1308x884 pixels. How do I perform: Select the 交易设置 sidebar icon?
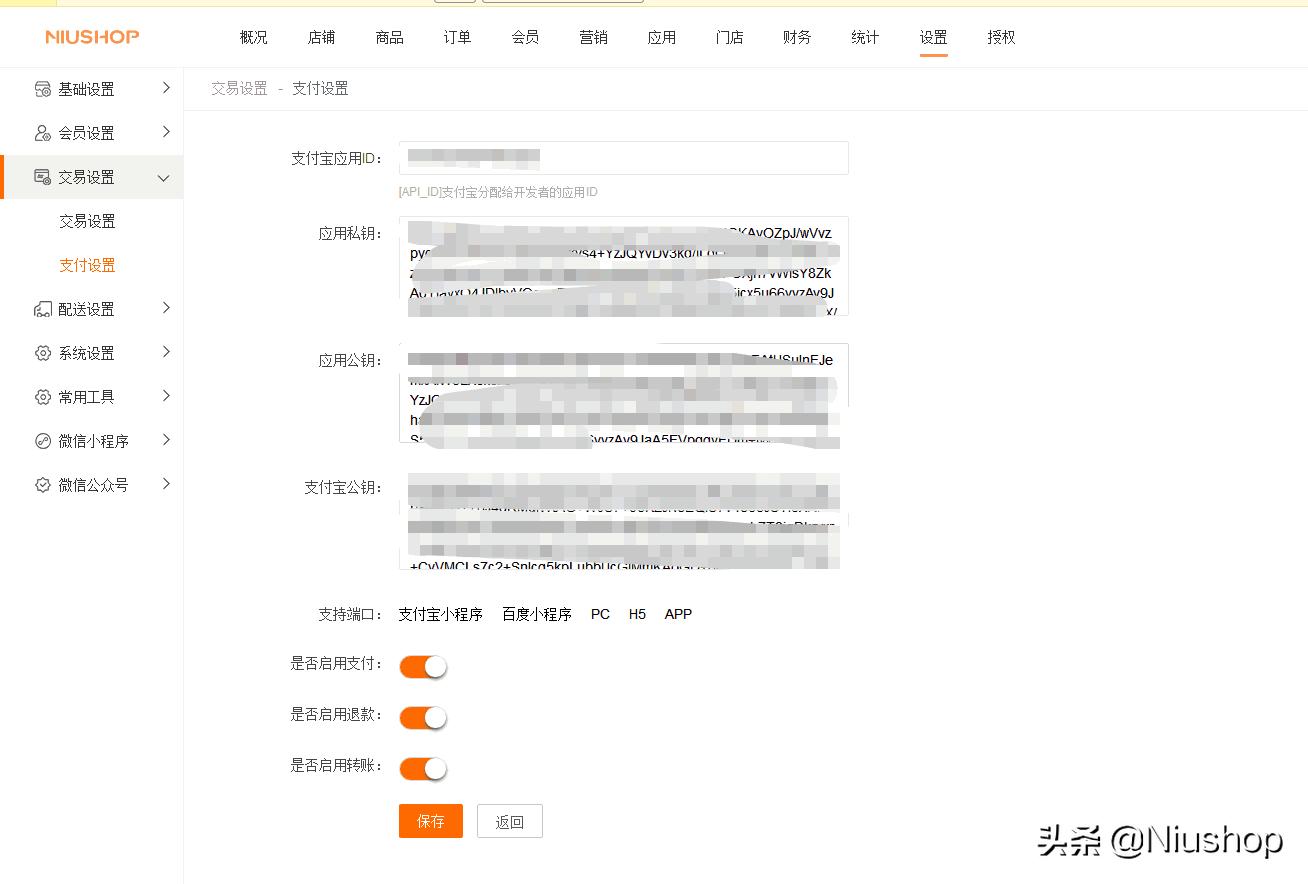pyautogui.click(x=42, y=176)
